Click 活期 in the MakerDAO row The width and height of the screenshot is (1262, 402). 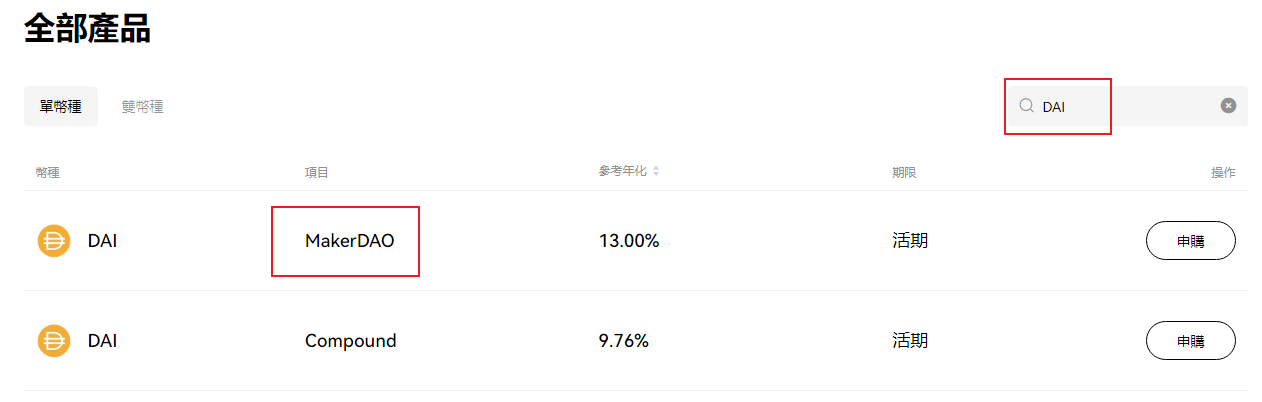(x=910, y=241)
